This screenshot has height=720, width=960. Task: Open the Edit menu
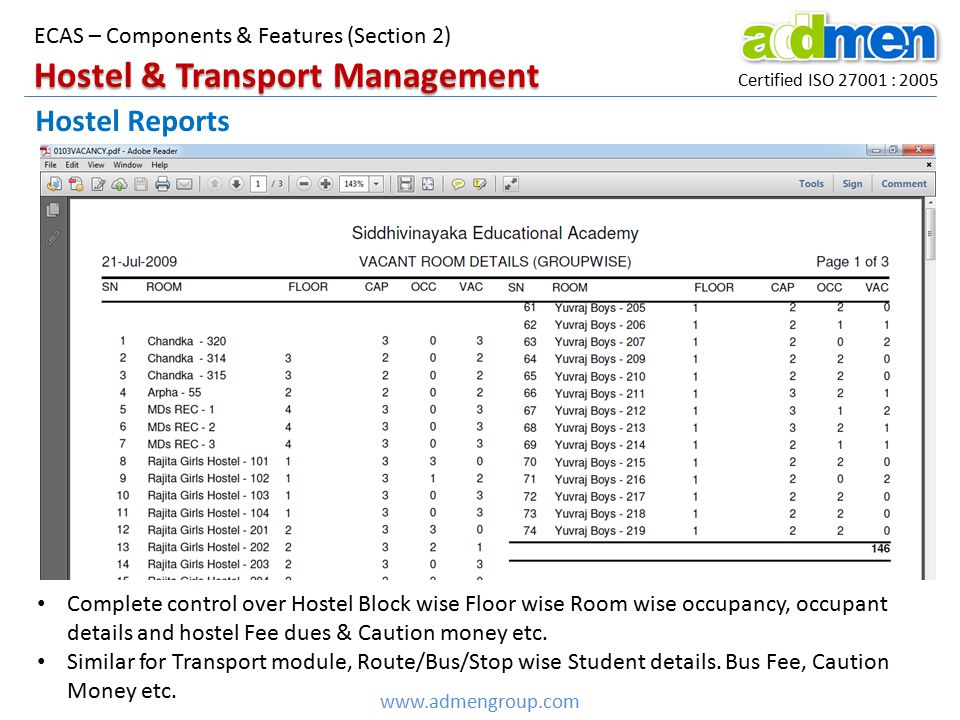(72, 165)
